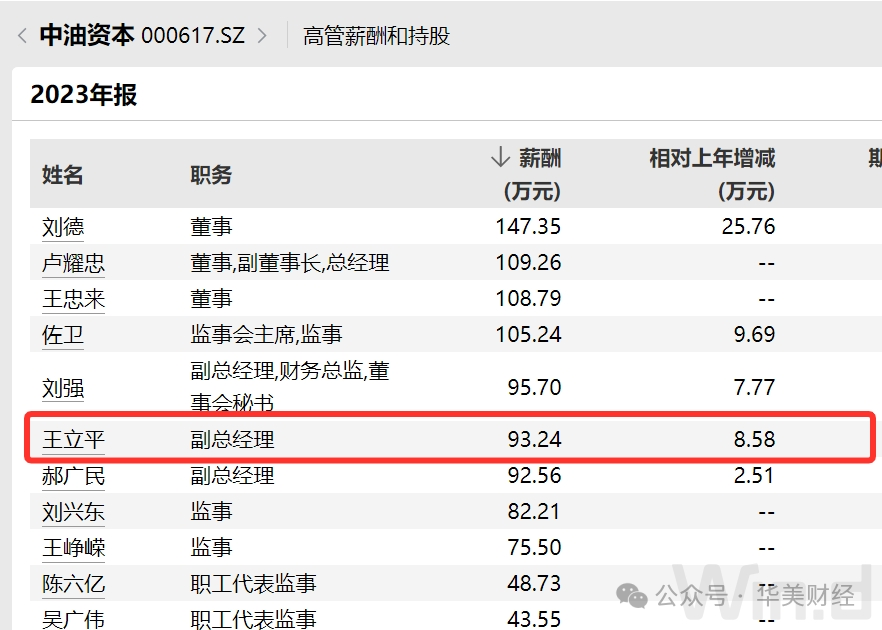Click 监事会主席,监事 position cell

pos(266,335)
